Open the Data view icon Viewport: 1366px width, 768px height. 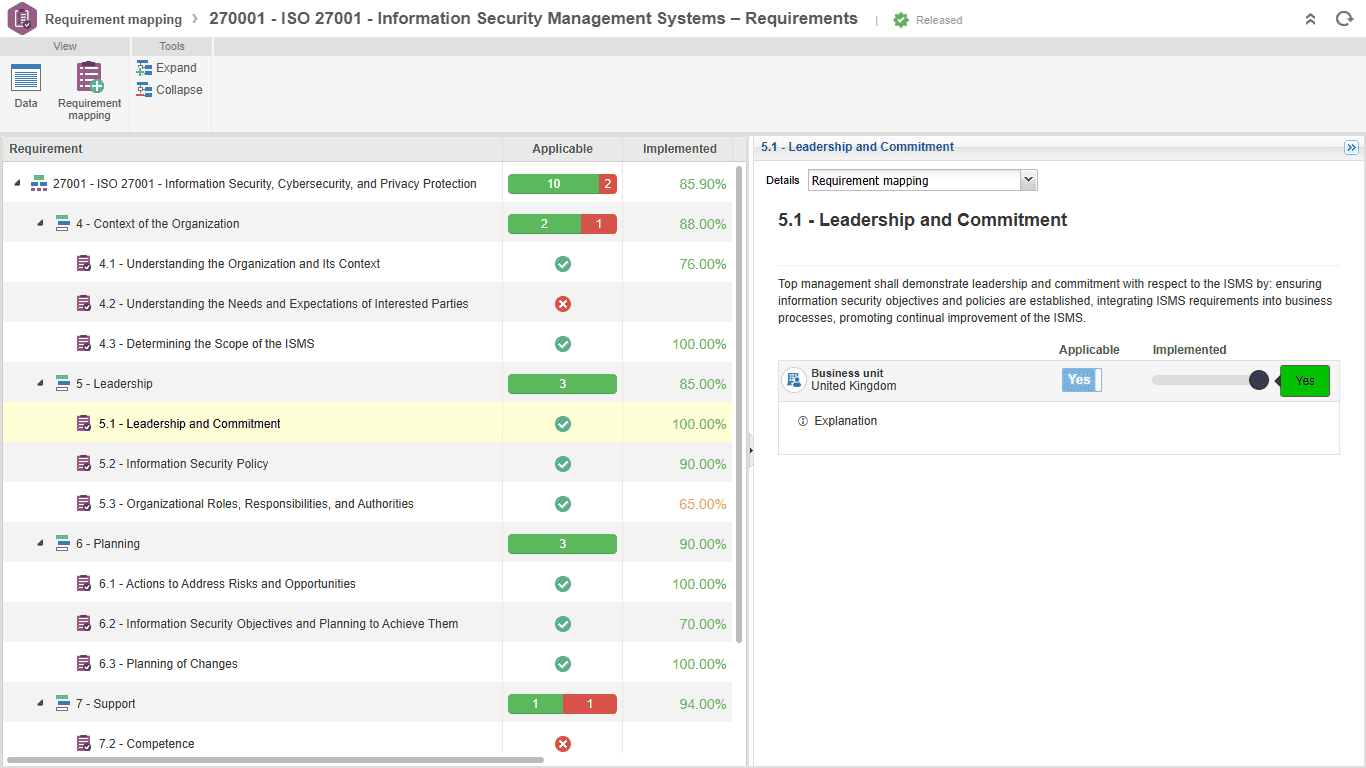(x=26, y=77)
